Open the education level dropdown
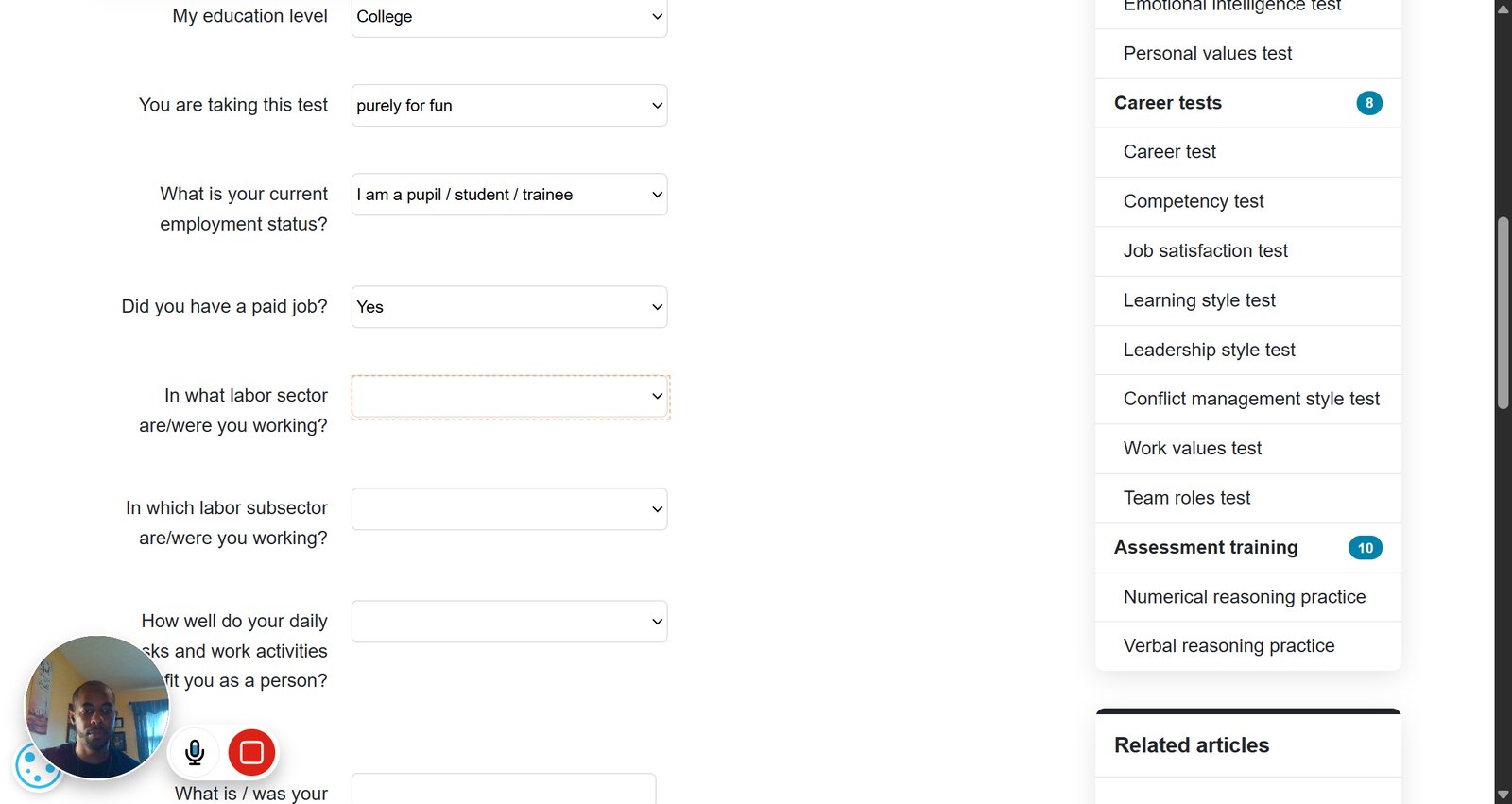This screenshot has width=1512, height=804. tap(509, 17)
